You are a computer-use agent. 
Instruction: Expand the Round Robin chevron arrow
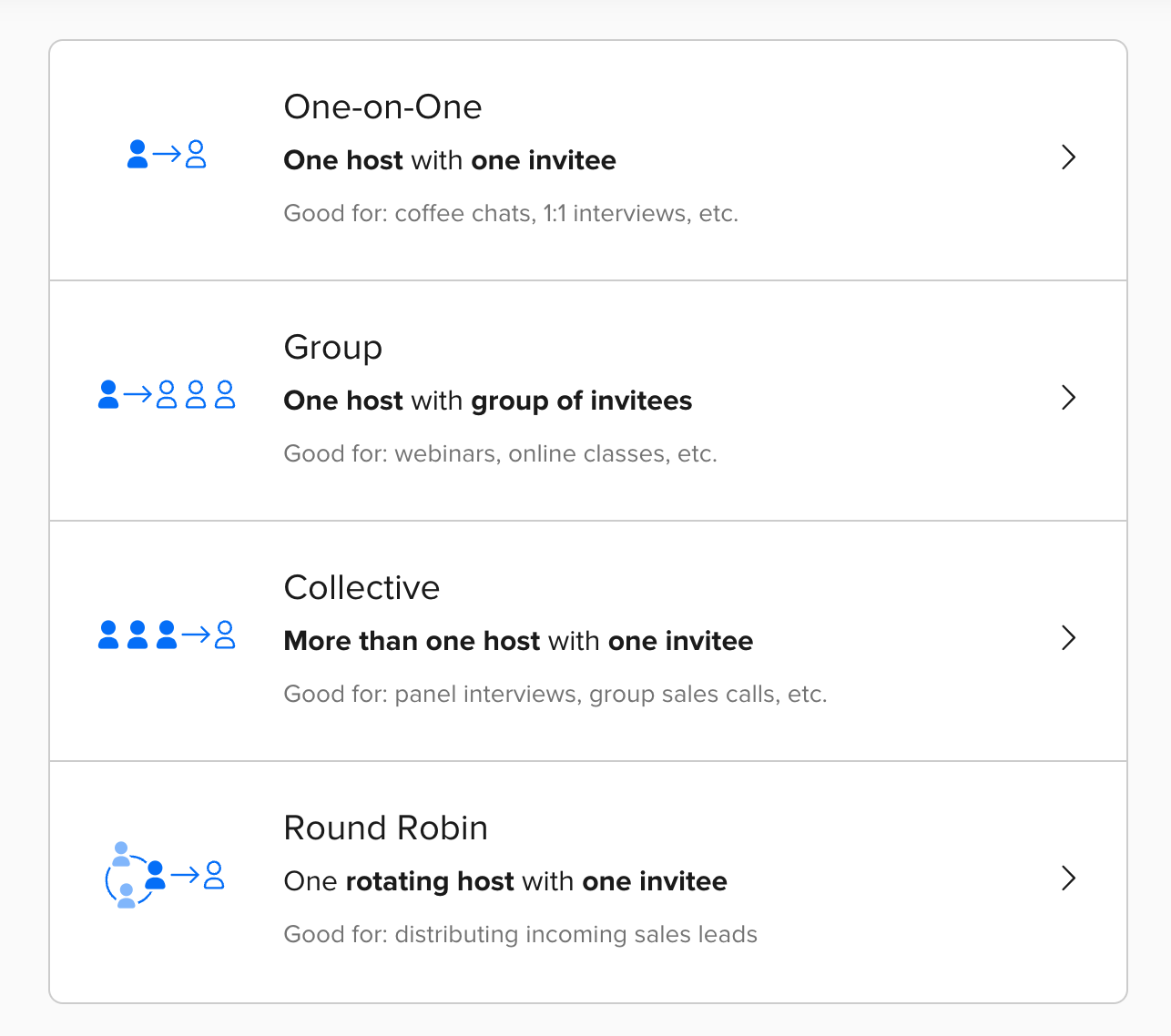1069,879
